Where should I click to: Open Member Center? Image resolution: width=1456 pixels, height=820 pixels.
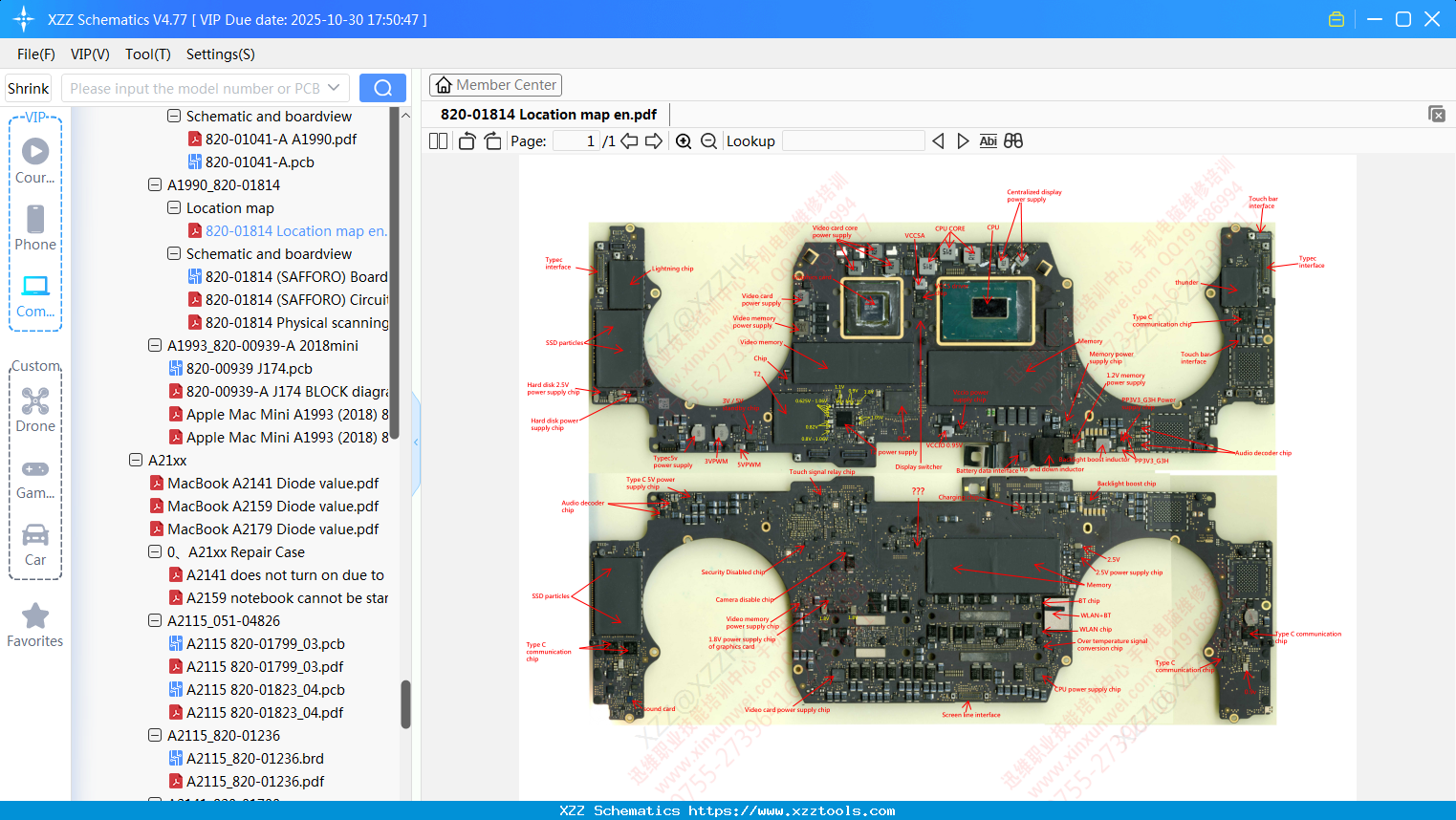tap(495, 85)
